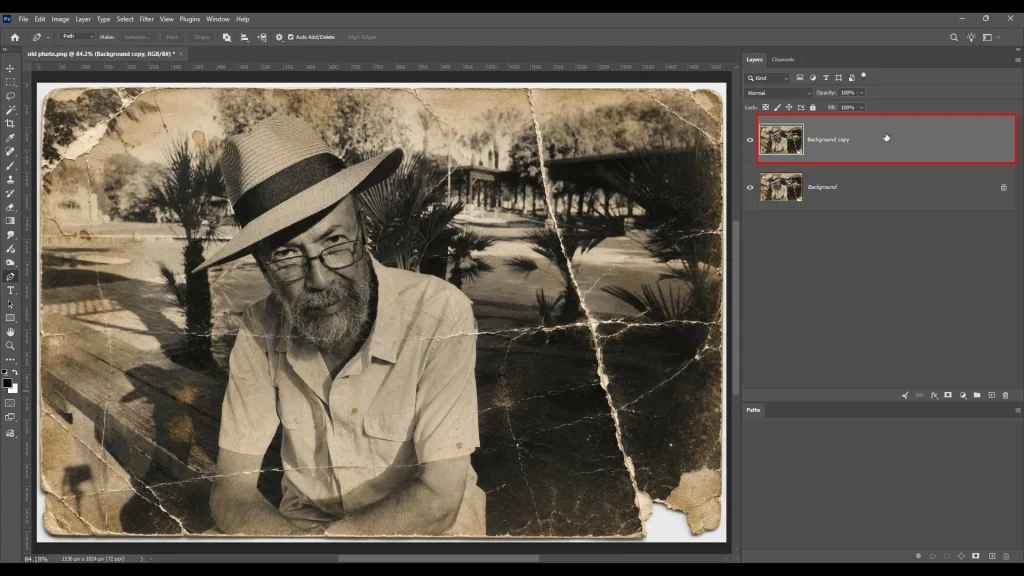Open the Image menu
The height and width of the screenshot is (576, 1024).
[60, 19]
